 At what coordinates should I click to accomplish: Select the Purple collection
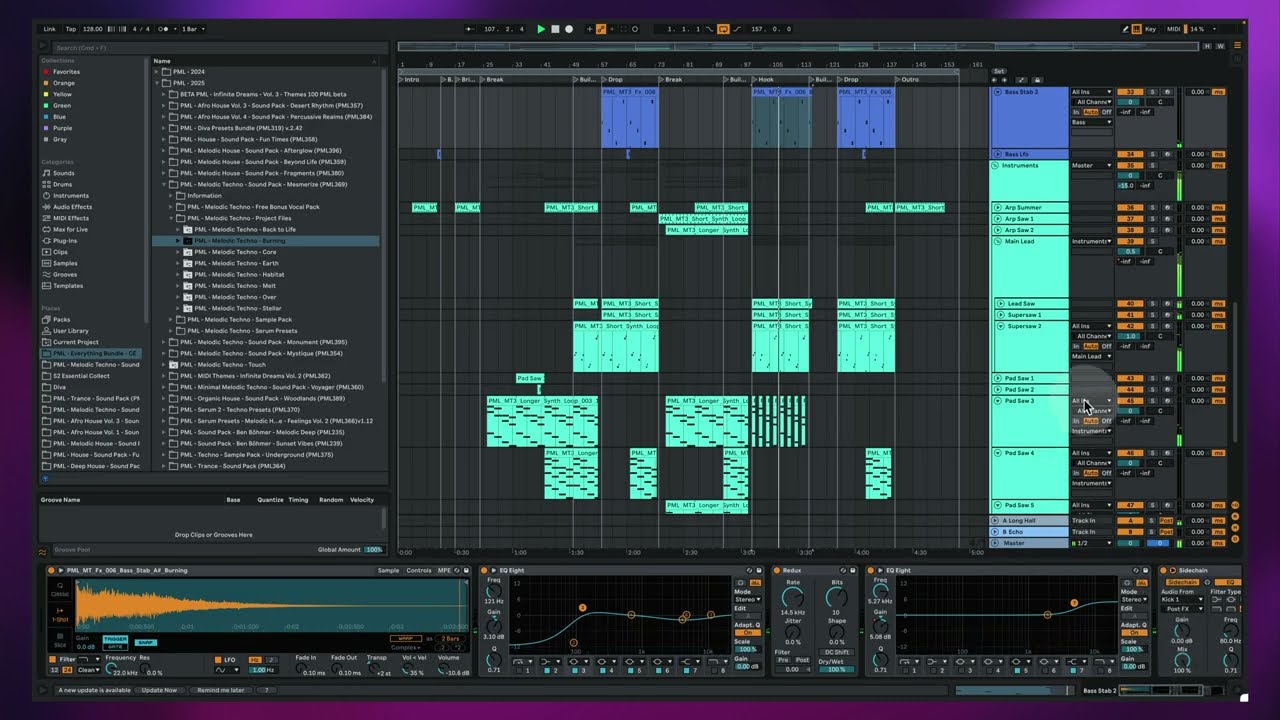pyautogui.click(x=63, y=128)
